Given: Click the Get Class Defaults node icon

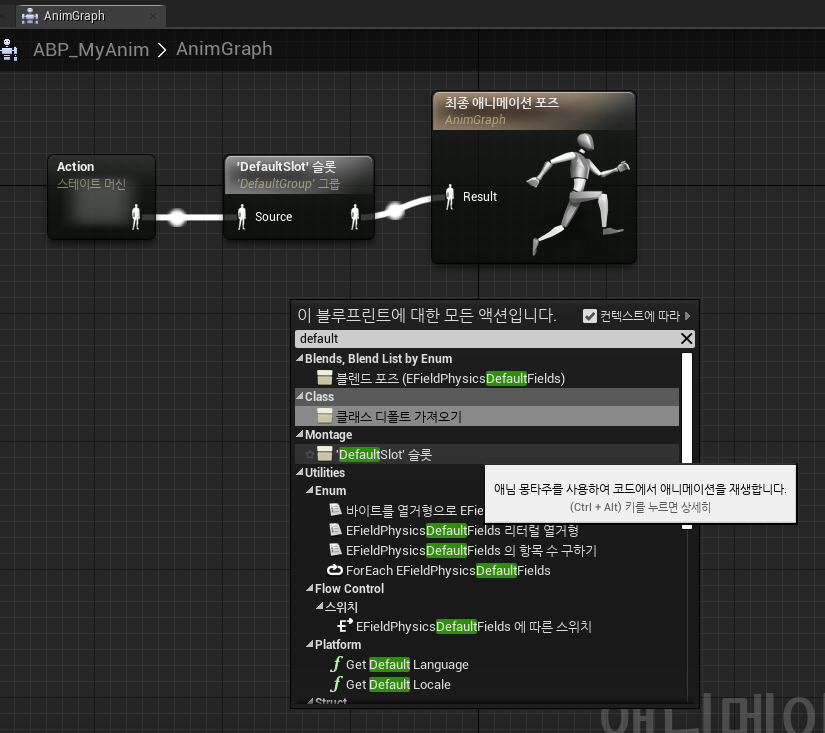Looking at the screenshot, I should (325, 415).
